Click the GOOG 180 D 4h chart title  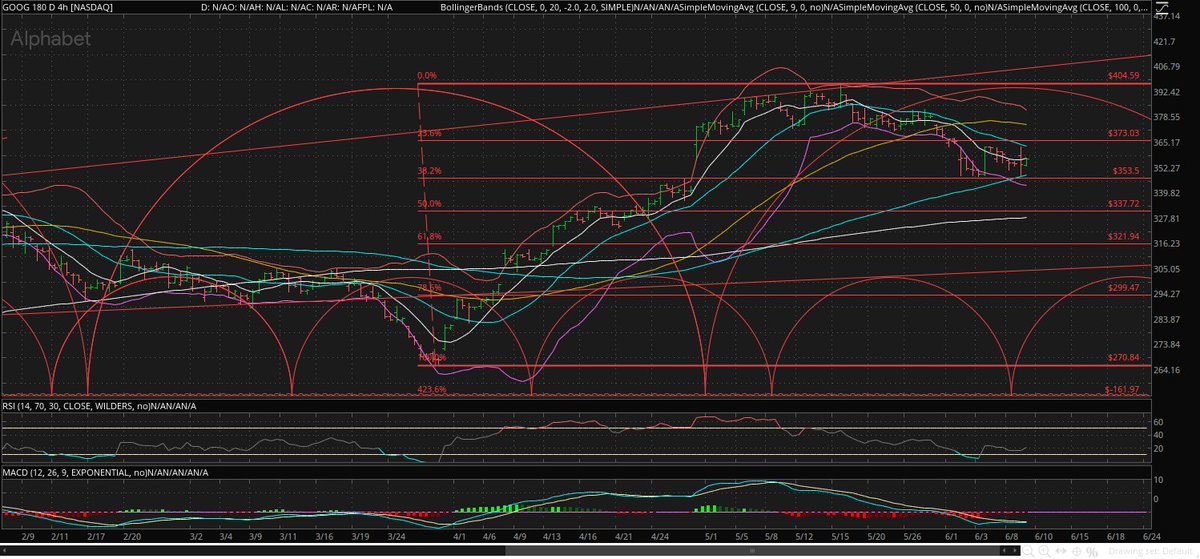(59, 8)
